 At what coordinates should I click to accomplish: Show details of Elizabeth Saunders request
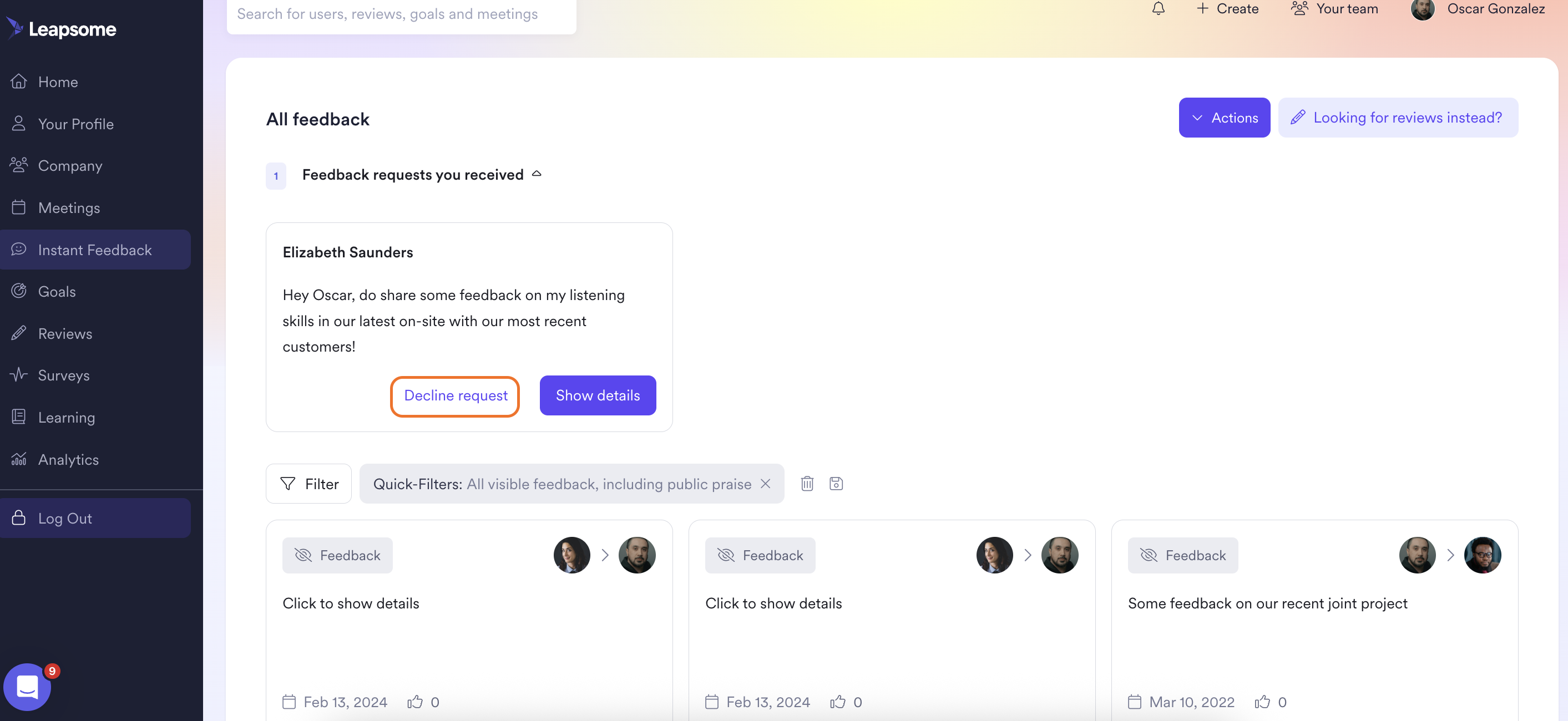click(x=598, y=395)
